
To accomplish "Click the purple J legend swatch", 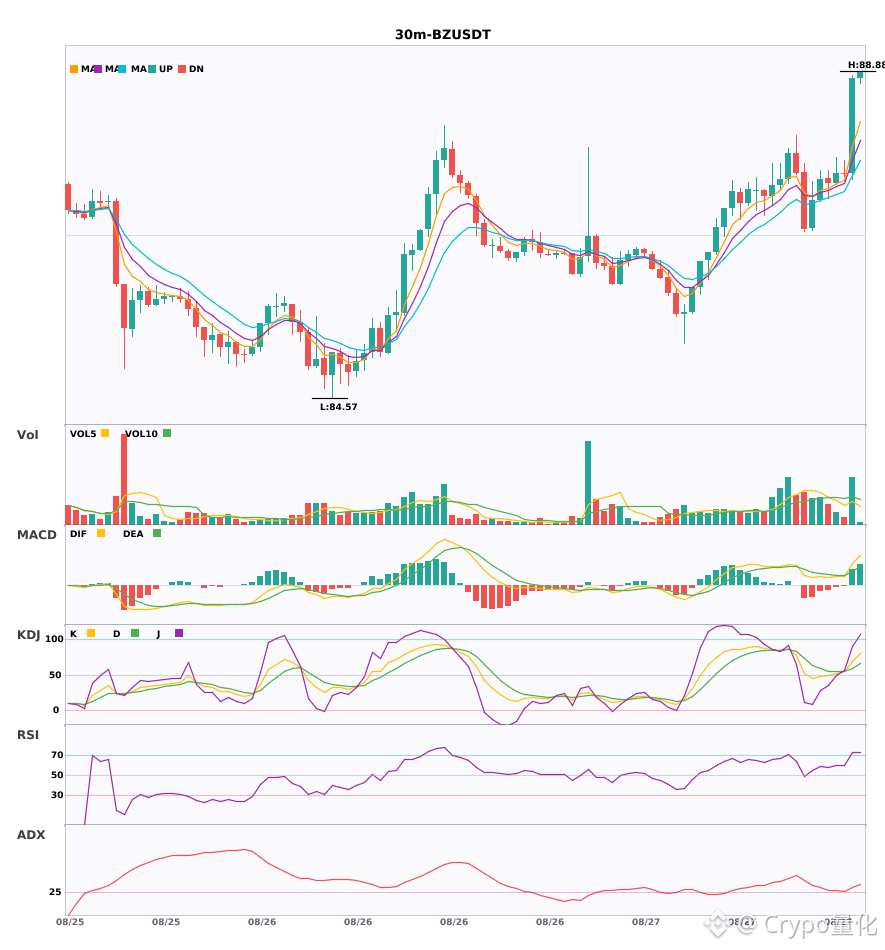I will pos(179,633).
